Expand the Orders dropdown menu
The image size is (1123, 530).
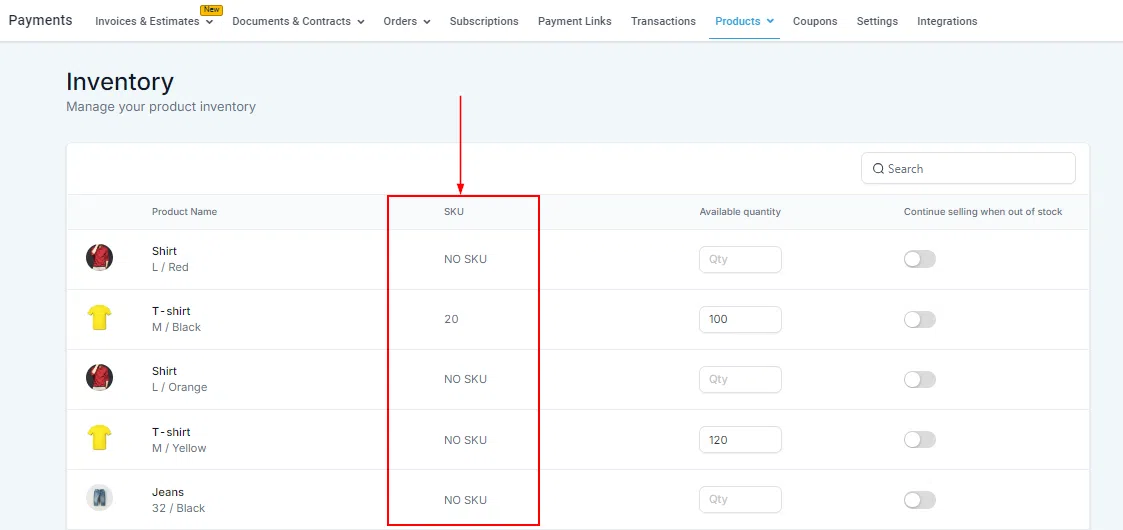[x=427, y=22]
